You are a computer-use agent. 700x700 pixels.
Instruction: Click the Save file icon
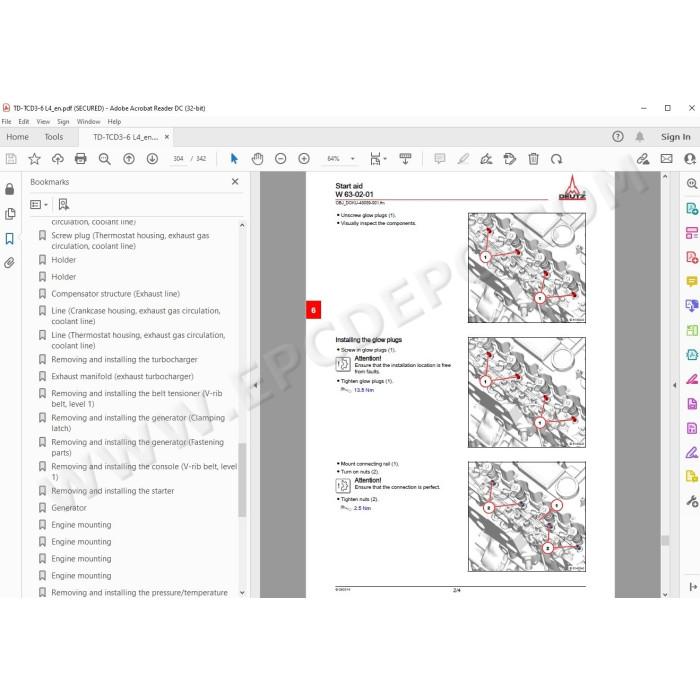click(11, 159)
